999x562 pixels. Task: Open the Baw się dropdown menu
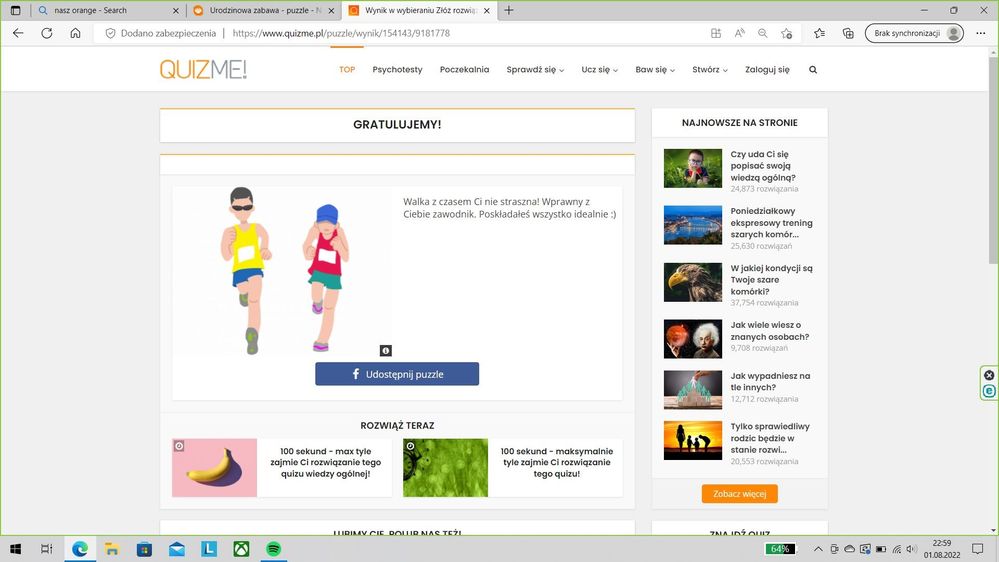655,70
